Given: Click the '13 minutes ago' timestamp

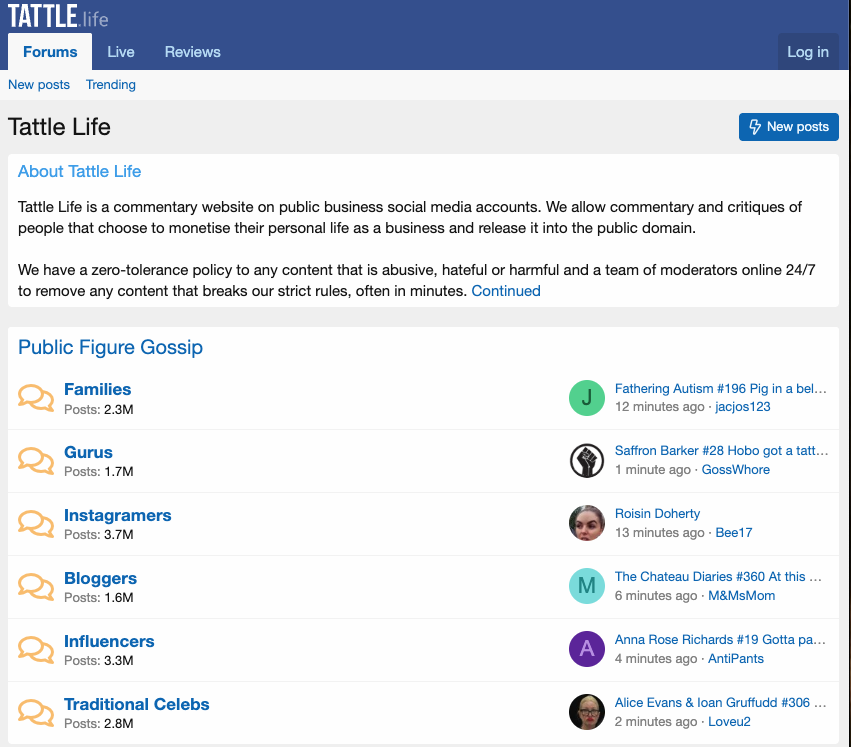Looking at the screenshot, I should point(659,533).
